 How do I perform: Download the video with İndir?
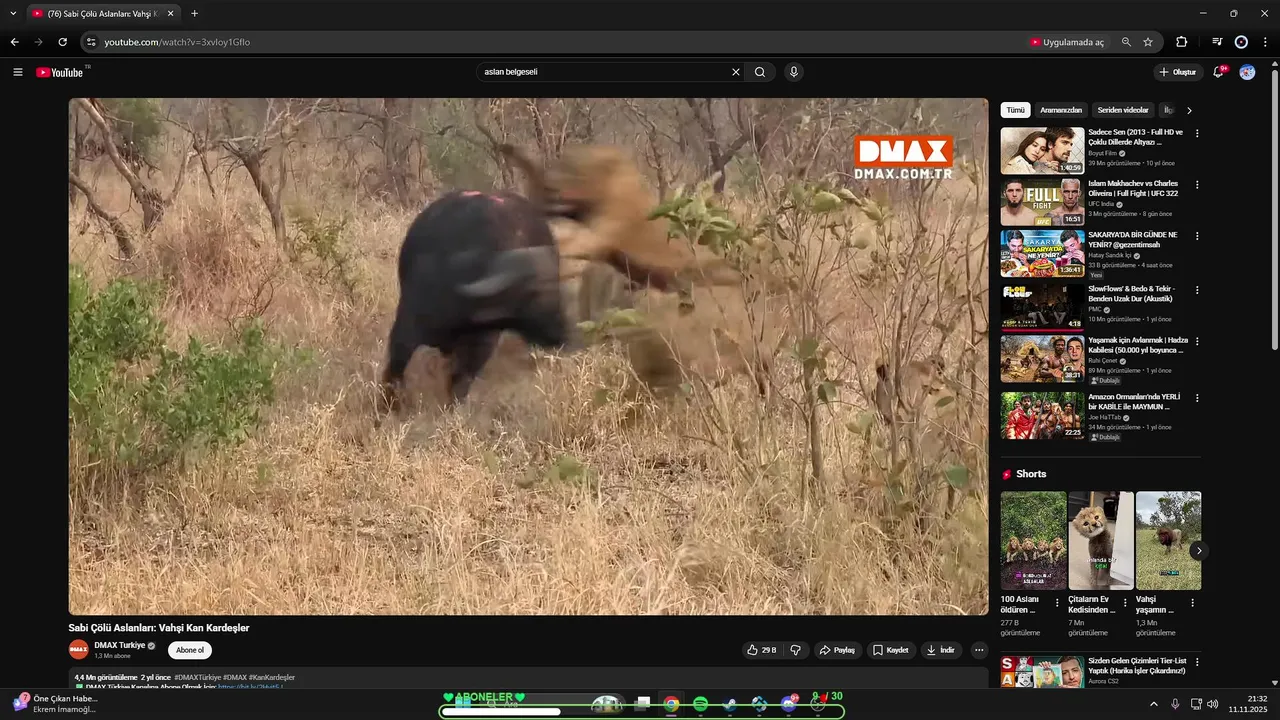(941, 650)
